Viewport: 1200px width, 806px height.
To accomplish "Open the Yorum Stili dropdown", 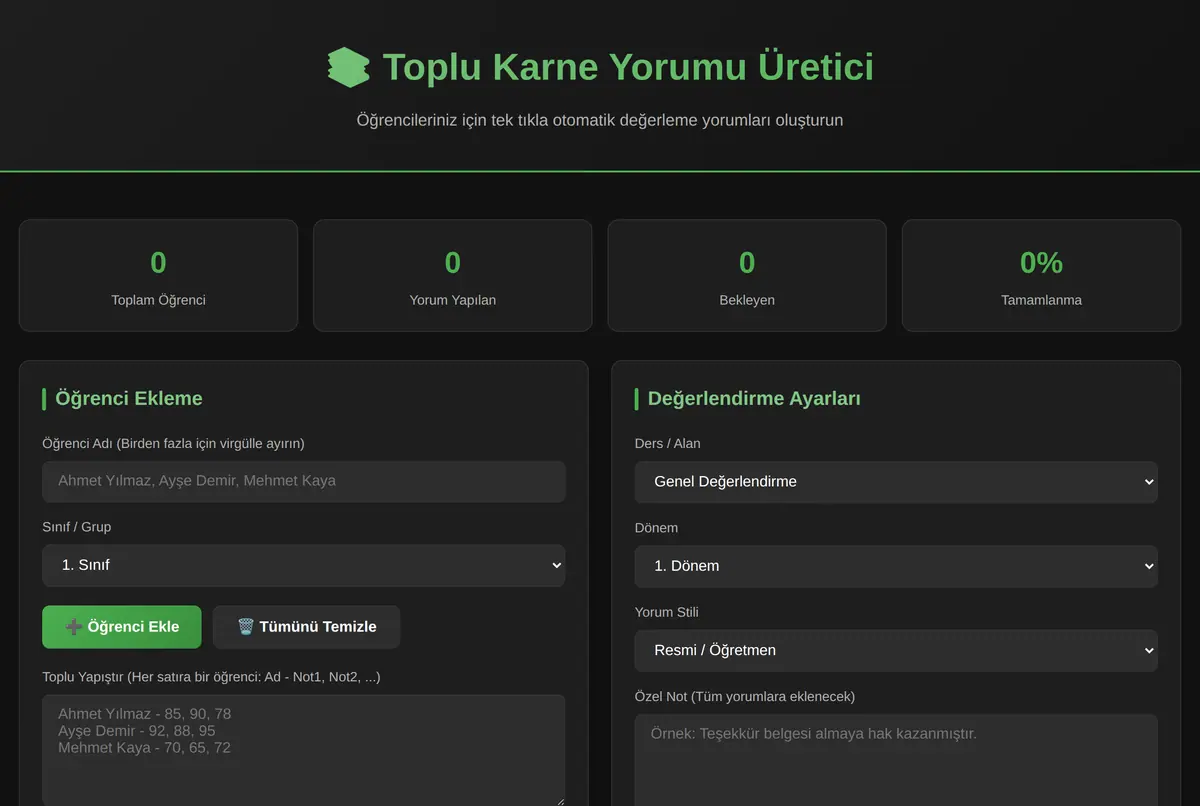I will (896, 650).
